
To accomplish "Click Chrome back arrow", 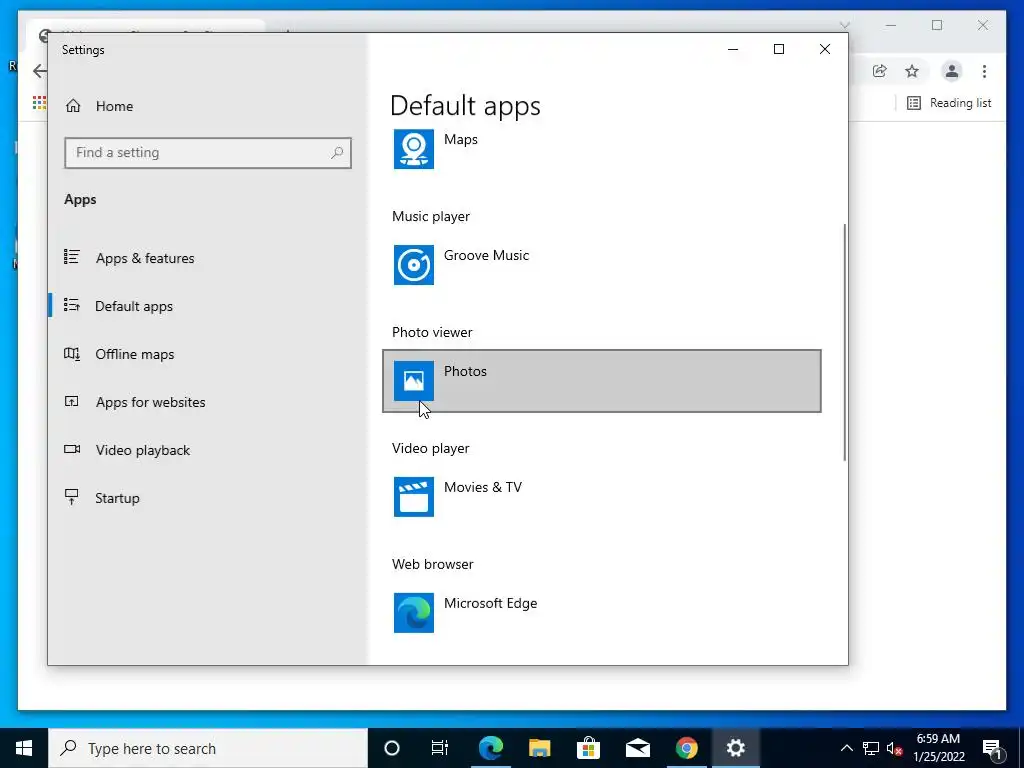I will [x=40, y=71].
